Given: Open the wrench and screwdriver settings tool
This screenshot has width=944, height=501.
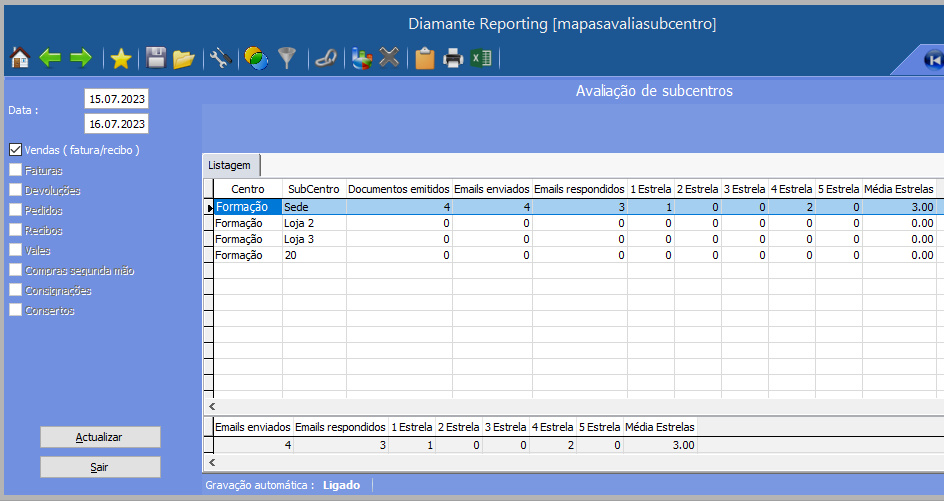Looking at the screenshot, I should click(x=220, y=59).
